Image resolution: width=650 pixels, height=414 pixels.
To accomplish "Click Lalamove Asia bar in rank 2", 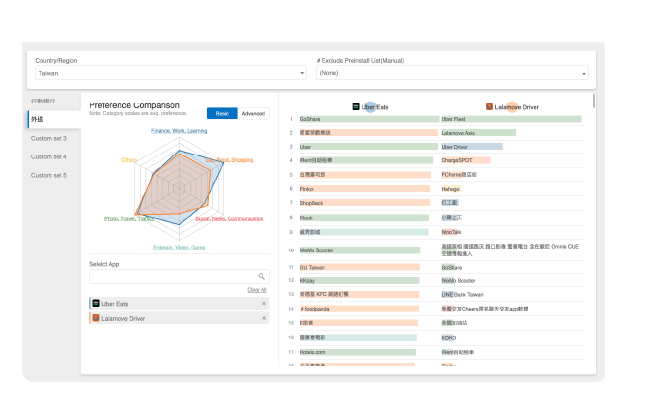I will (x=478, y=133).
